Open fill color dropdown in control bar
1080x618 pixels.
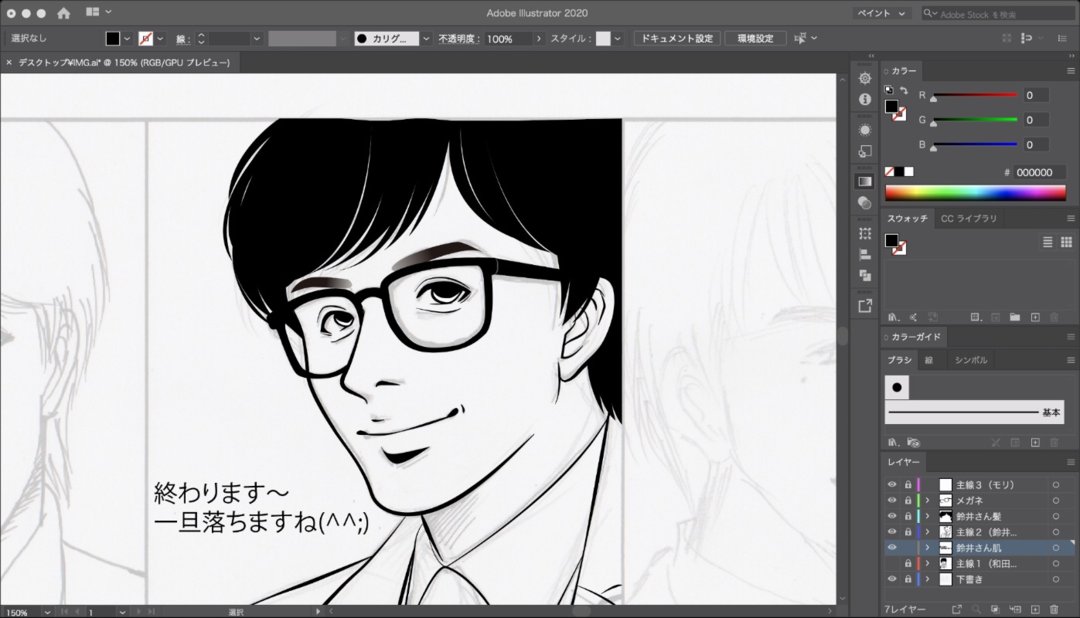(127, 39)
